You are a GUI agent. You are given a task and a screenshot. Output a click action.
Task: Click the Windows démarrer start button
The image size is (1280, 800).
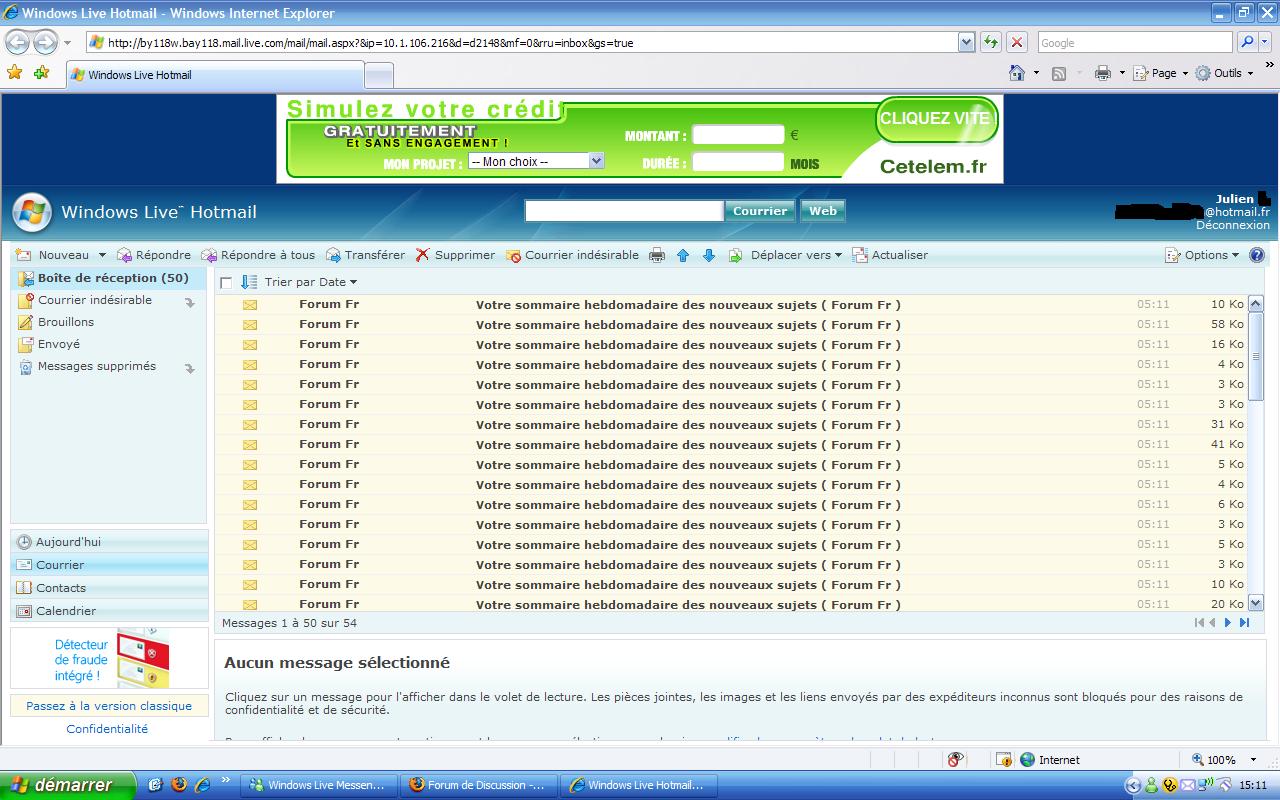click(x=66, y=785)
